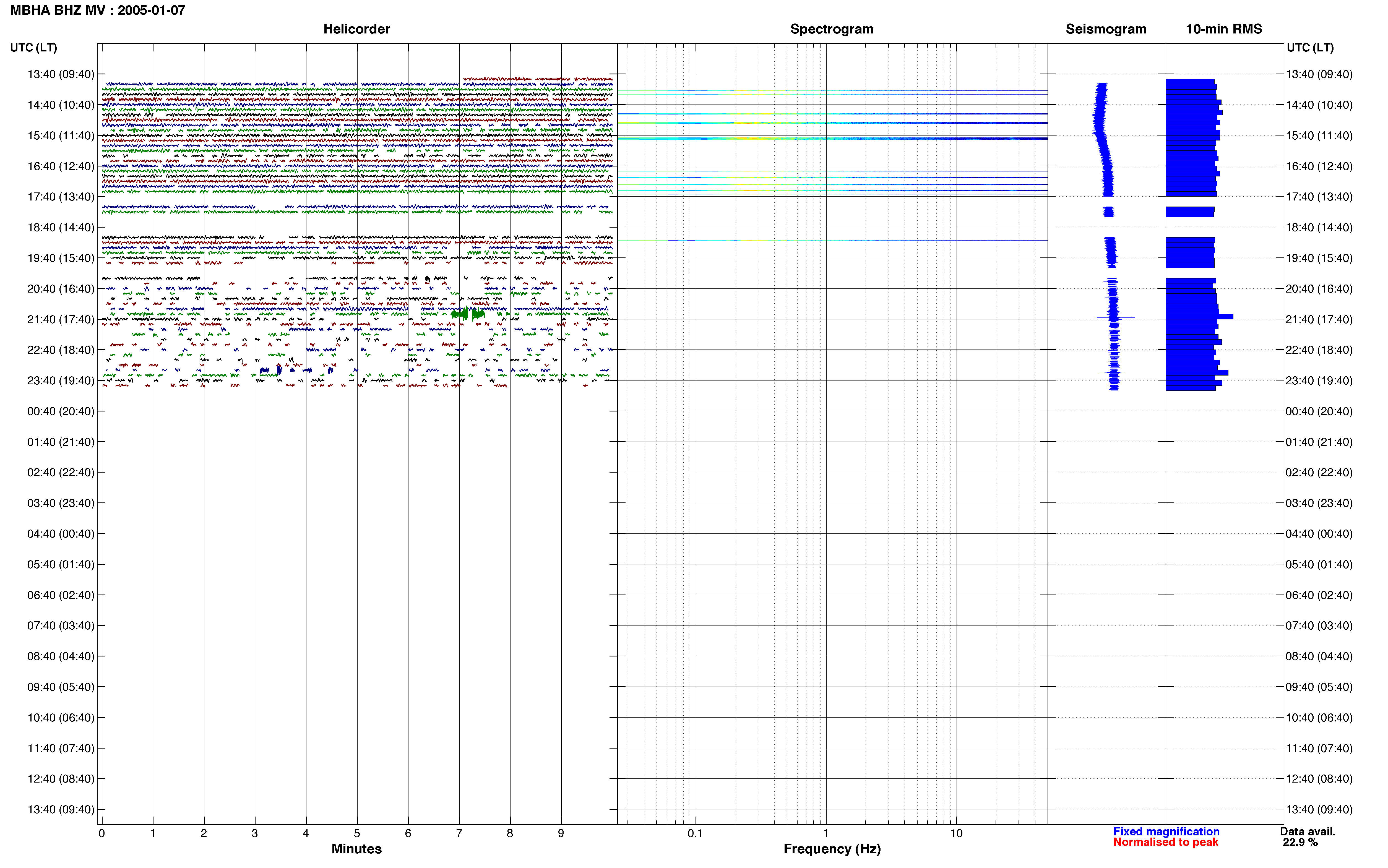The width and height of the screenshot is (1388, 868).
Task: Click the isolated RMS bar near 18:10
Action: pyautogui.click(x=1190, y=212)
